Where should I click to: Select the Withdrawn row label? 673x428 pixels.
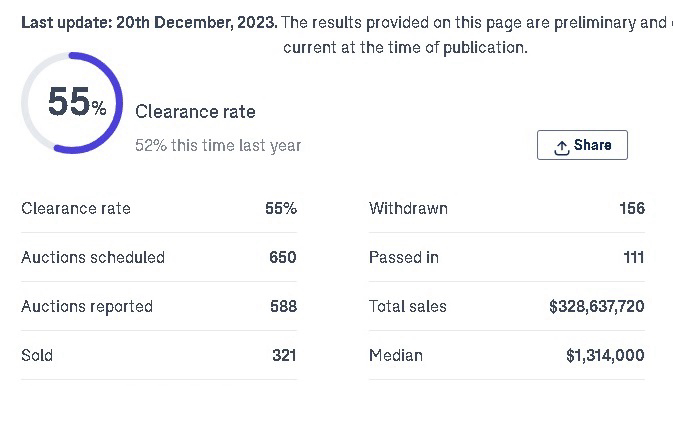(408, 209)
